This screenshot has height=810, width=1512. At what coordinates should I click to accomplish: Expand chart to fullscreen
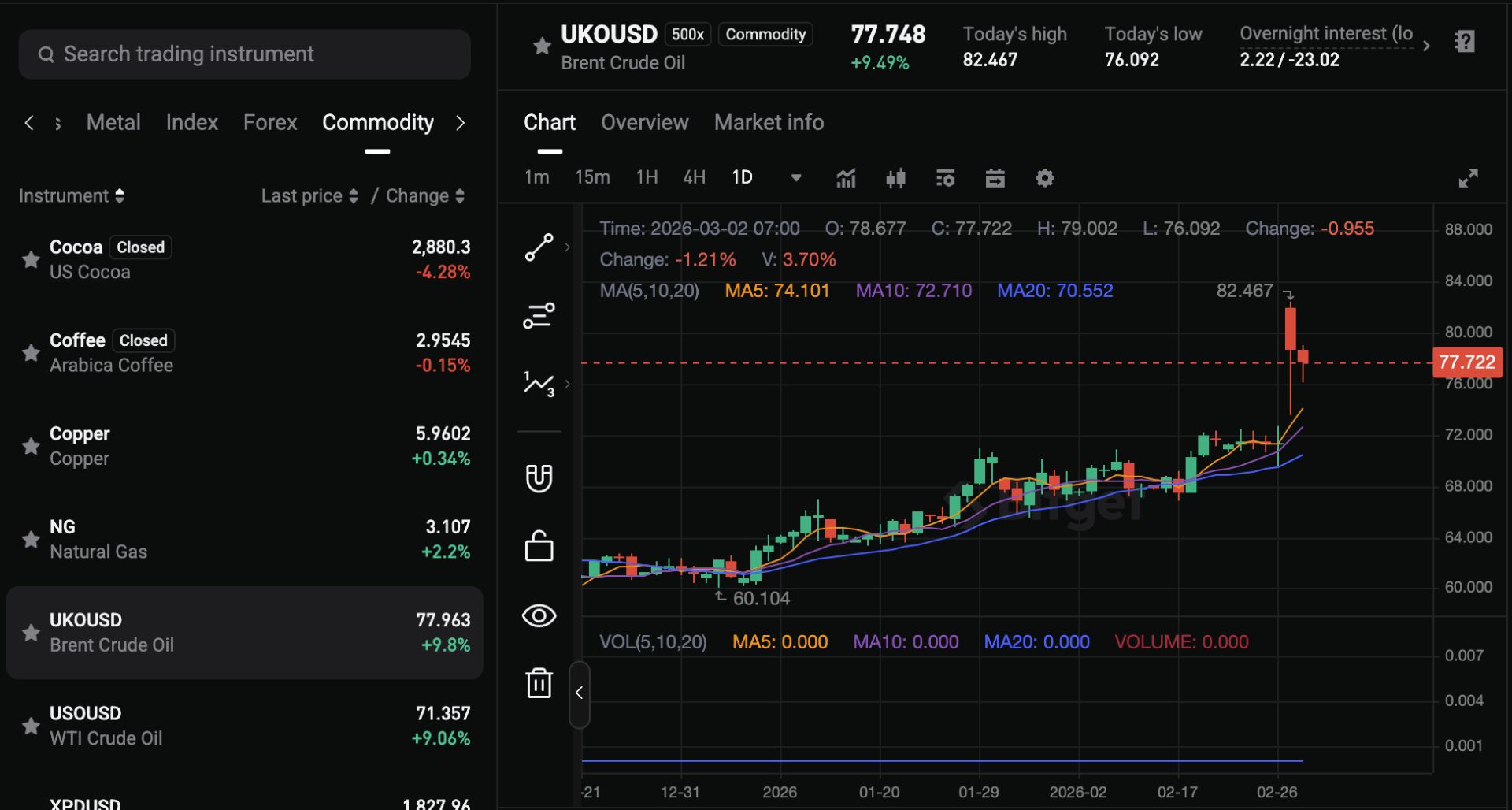tap(1468, 178)
